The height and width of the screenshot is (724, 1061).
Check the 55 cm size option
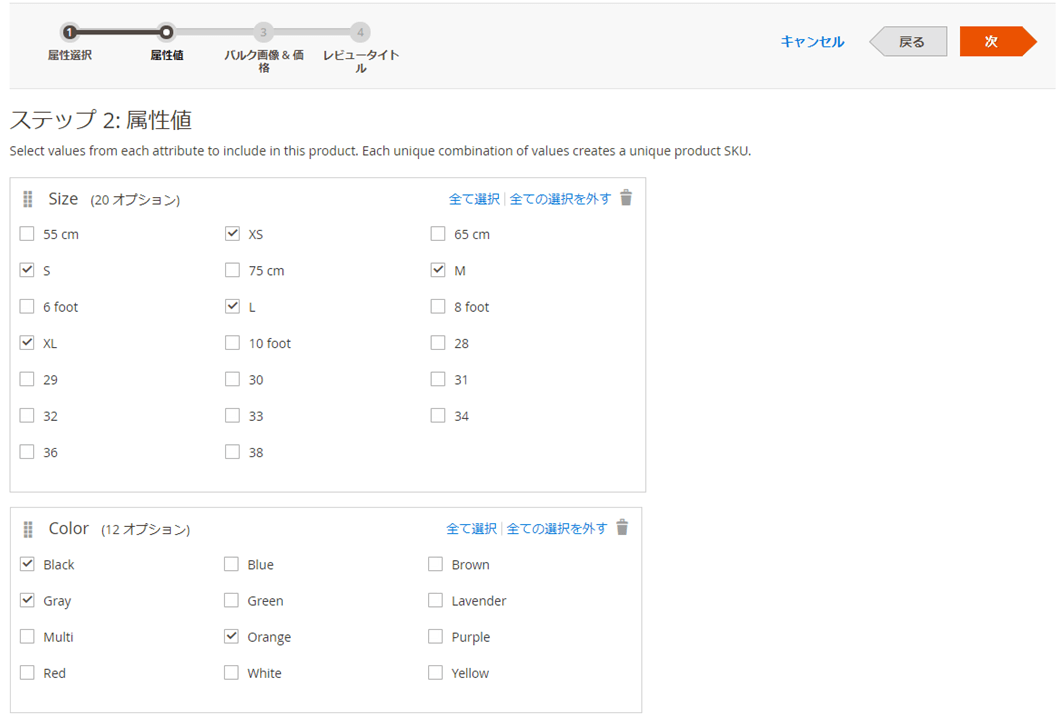(26, 233)
